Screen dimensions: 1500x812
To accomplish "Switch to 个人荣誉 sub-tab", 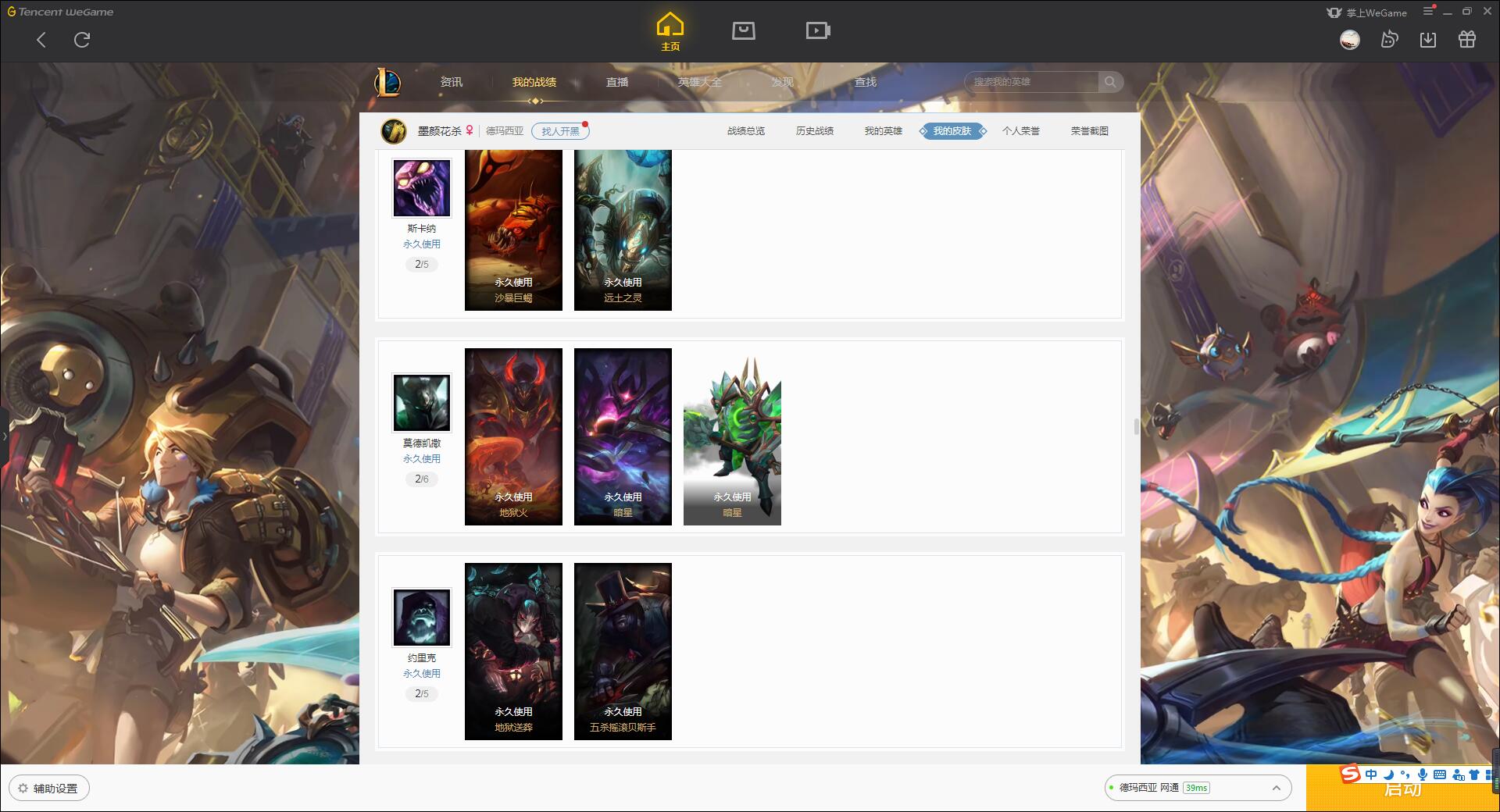I will point(1021,131).
